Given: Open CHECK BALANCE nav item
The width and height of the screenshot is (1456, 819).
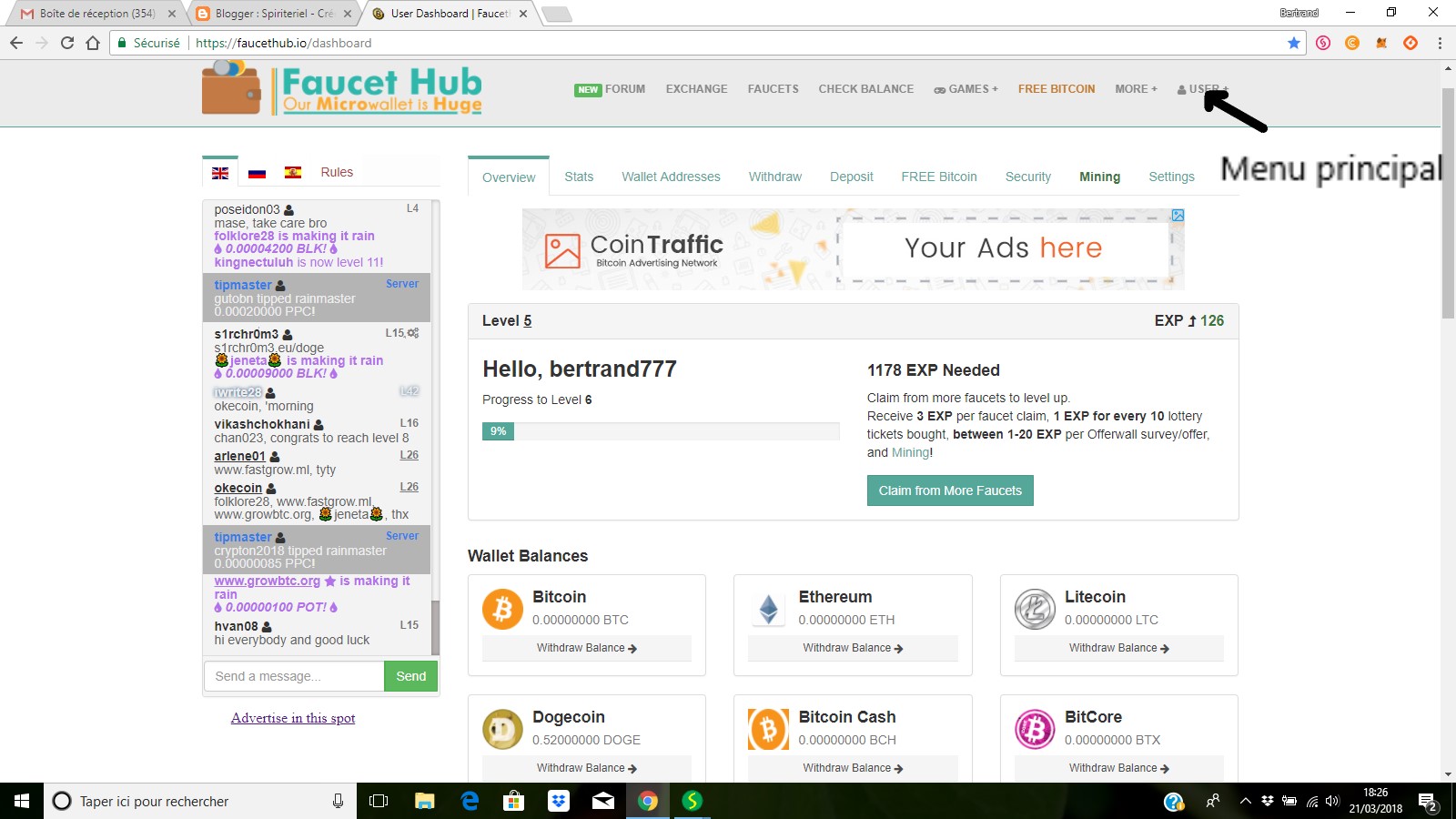Looking at the screenshot, I should pyautogui.click(x=866, y=89).
